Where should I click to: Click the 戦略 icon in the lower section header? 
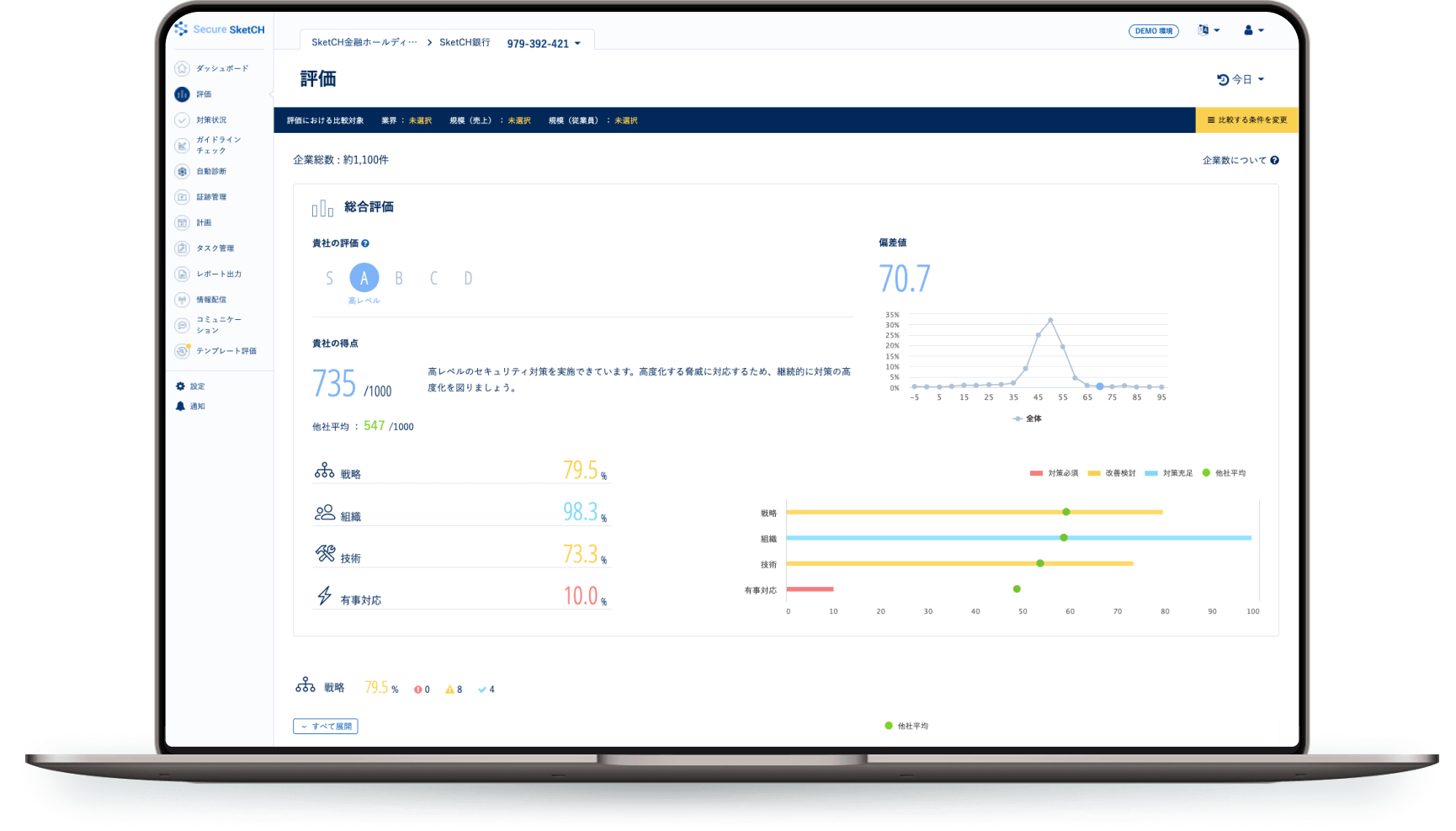point(306,685)
